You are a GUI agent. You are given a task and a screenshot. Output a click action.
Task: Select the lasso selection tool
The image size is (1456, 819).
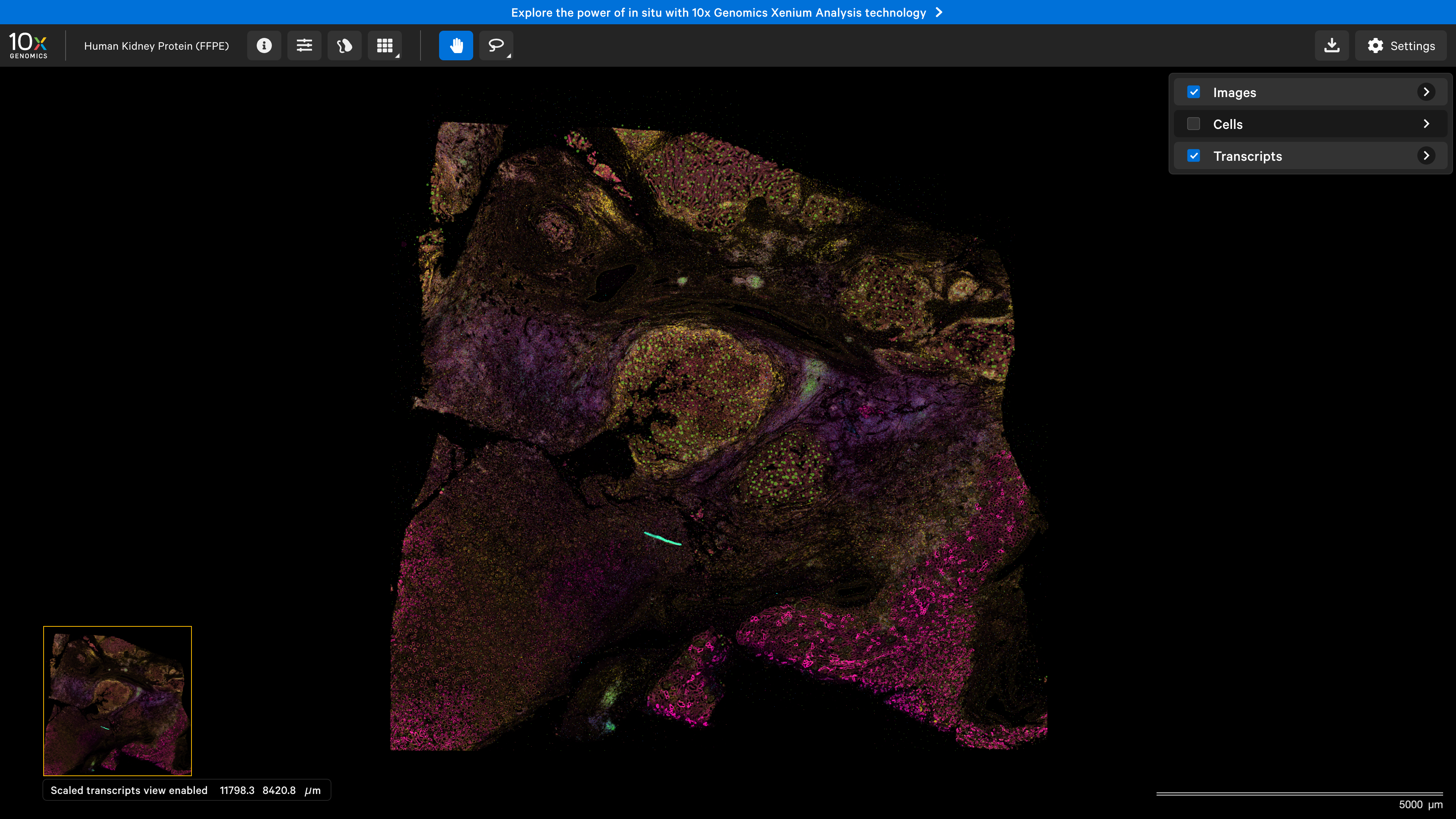click(x=496, y=46)
